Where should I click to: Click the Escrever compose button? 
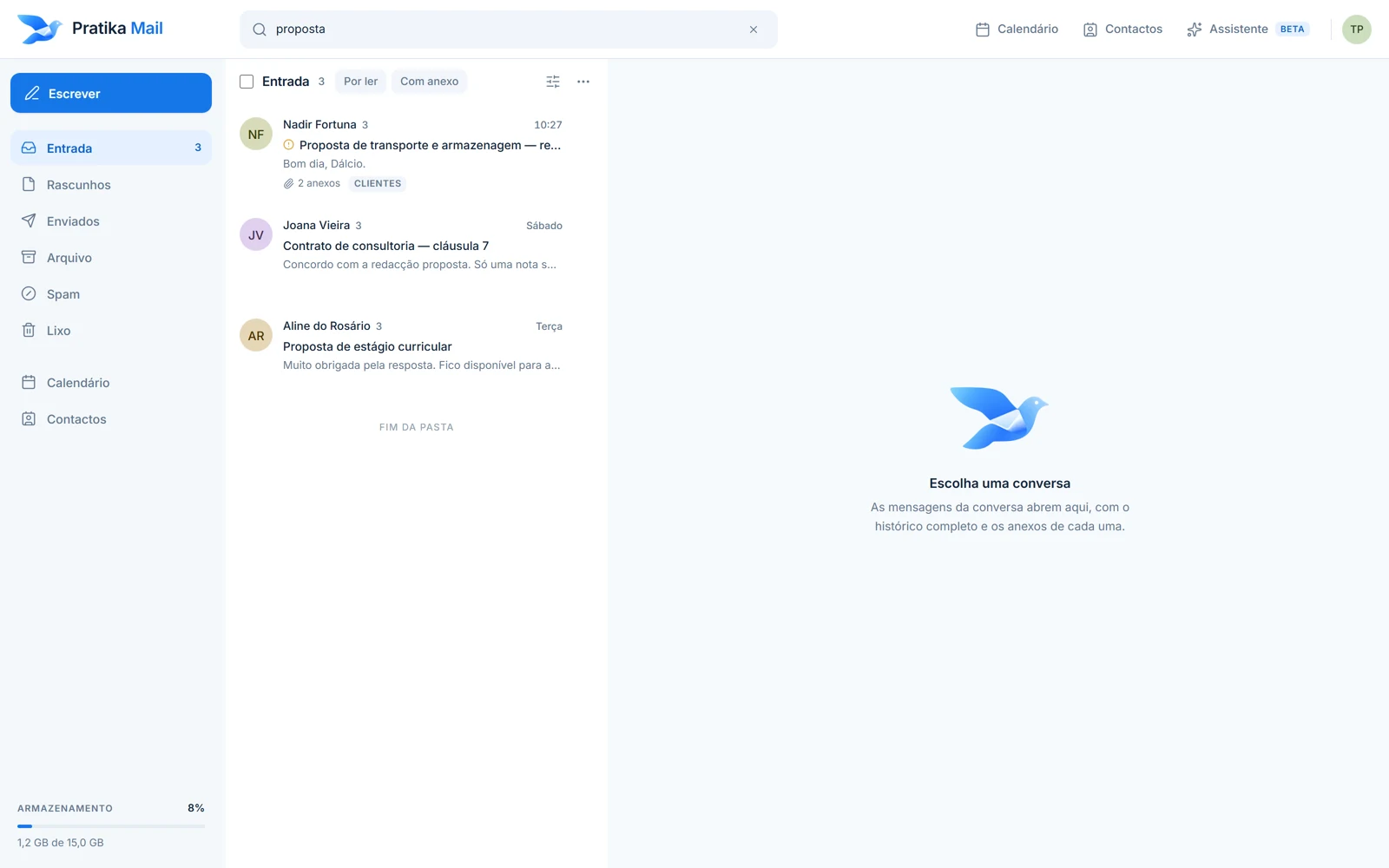point(111,93)
